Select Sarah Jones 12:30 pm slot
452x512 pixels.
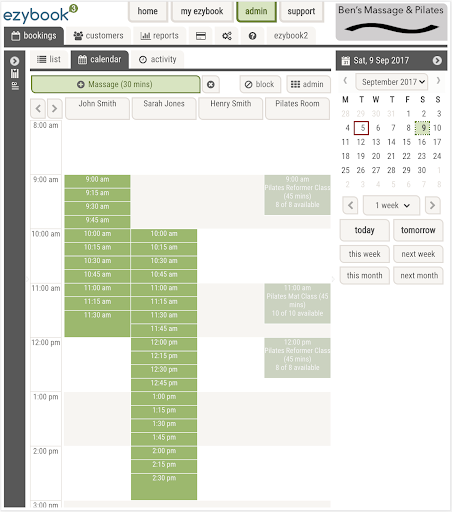point(164,370)
